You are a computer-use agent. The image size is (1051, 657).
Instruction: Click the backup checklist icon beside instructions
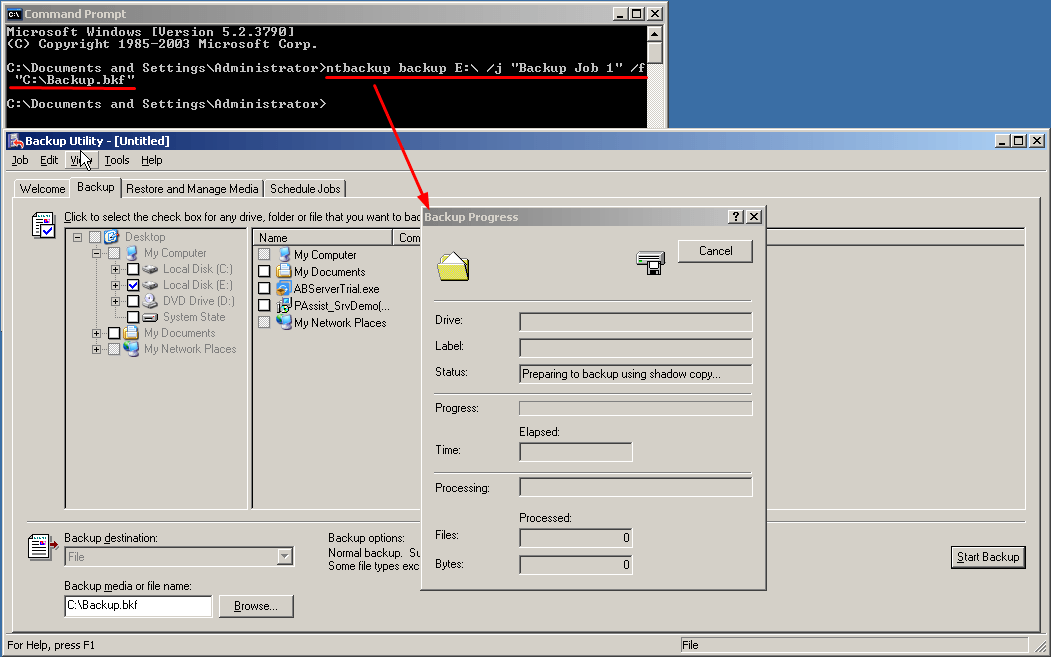coord(44,225)
